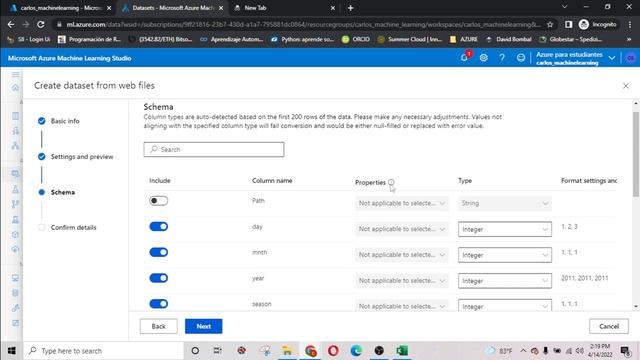Switch to Datasets Azure Machine Learning tab
Viewport: 640px width, 360px height.
pyautogui.click(x=173, y=8)
